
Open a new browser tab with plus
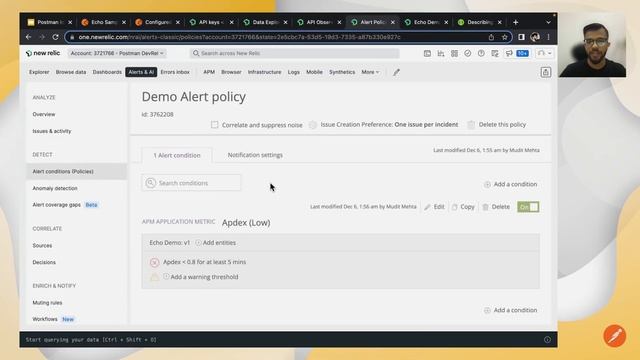[x=516, y=22]
